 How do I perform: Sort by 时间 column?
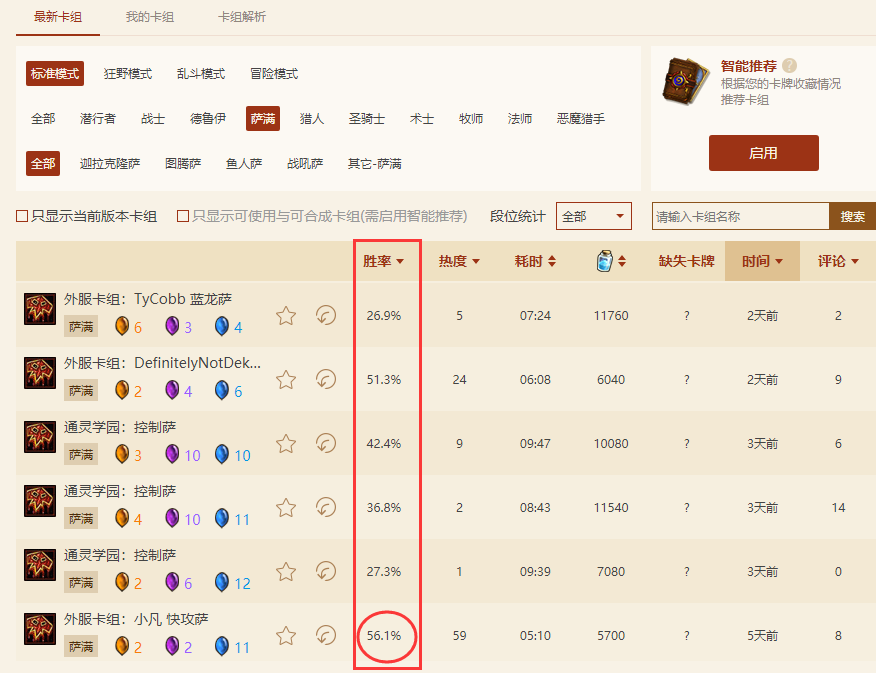762,261
